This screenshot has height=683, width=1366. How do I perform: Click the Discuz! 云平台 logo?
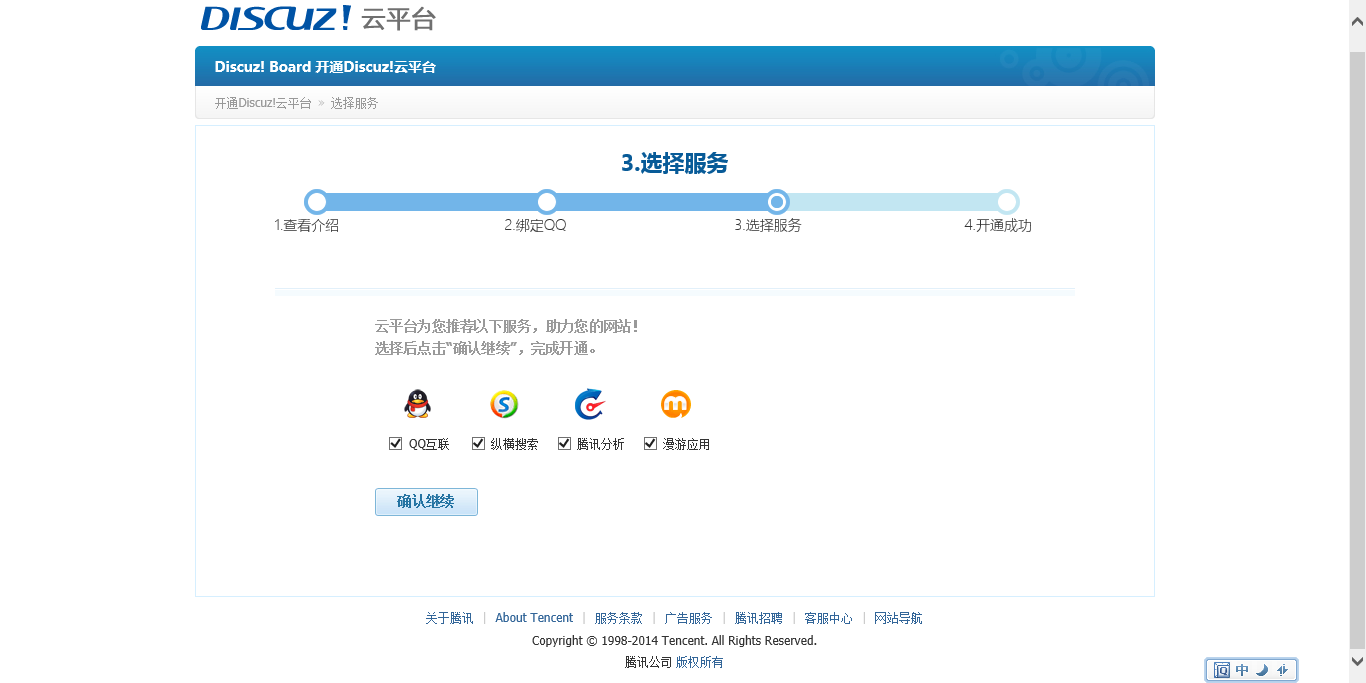[318, 18]
